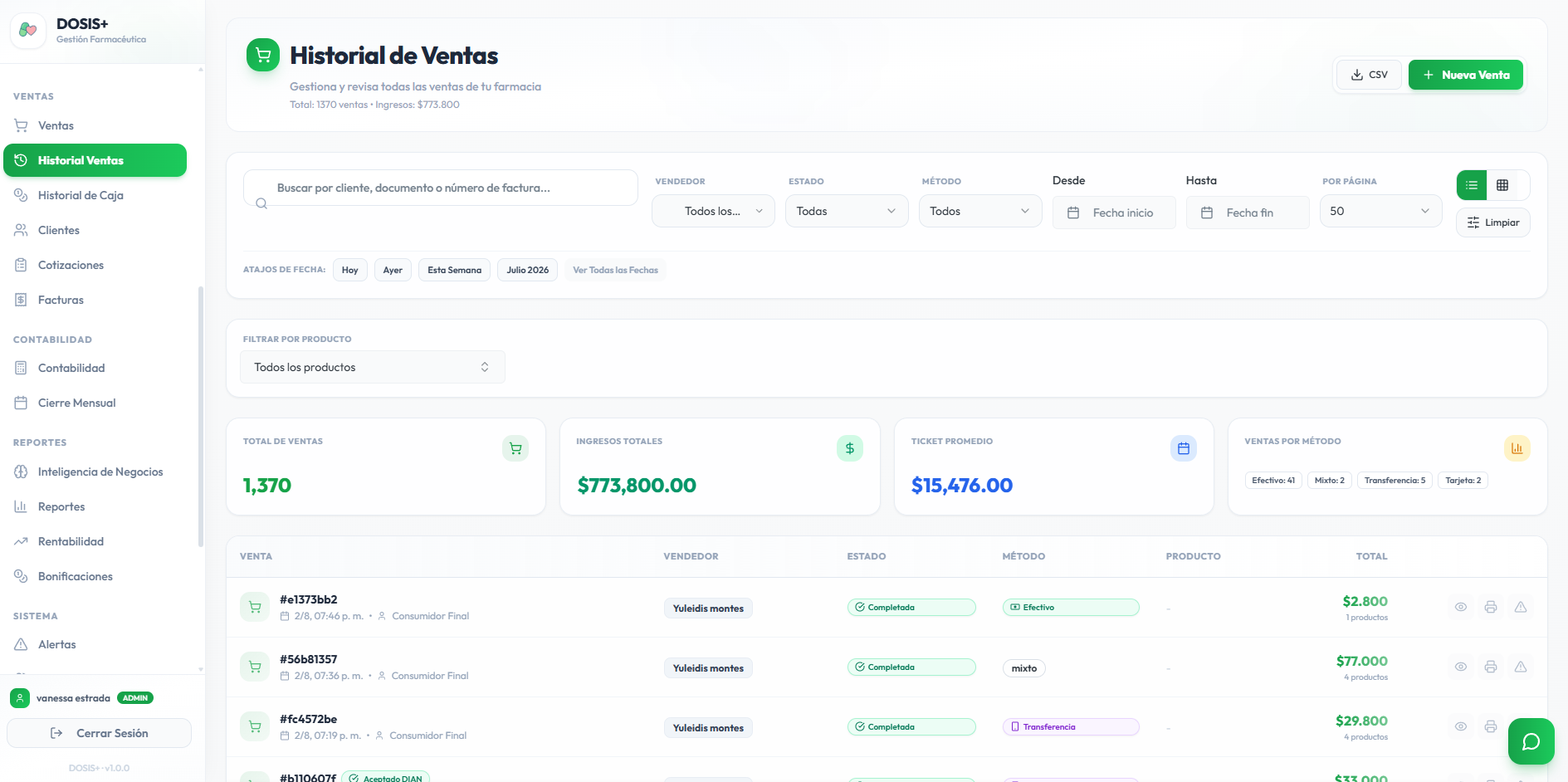Click Cerrar Sesión to log out
The width and height of the screenshot is (1568, 782).
(99, 733)
